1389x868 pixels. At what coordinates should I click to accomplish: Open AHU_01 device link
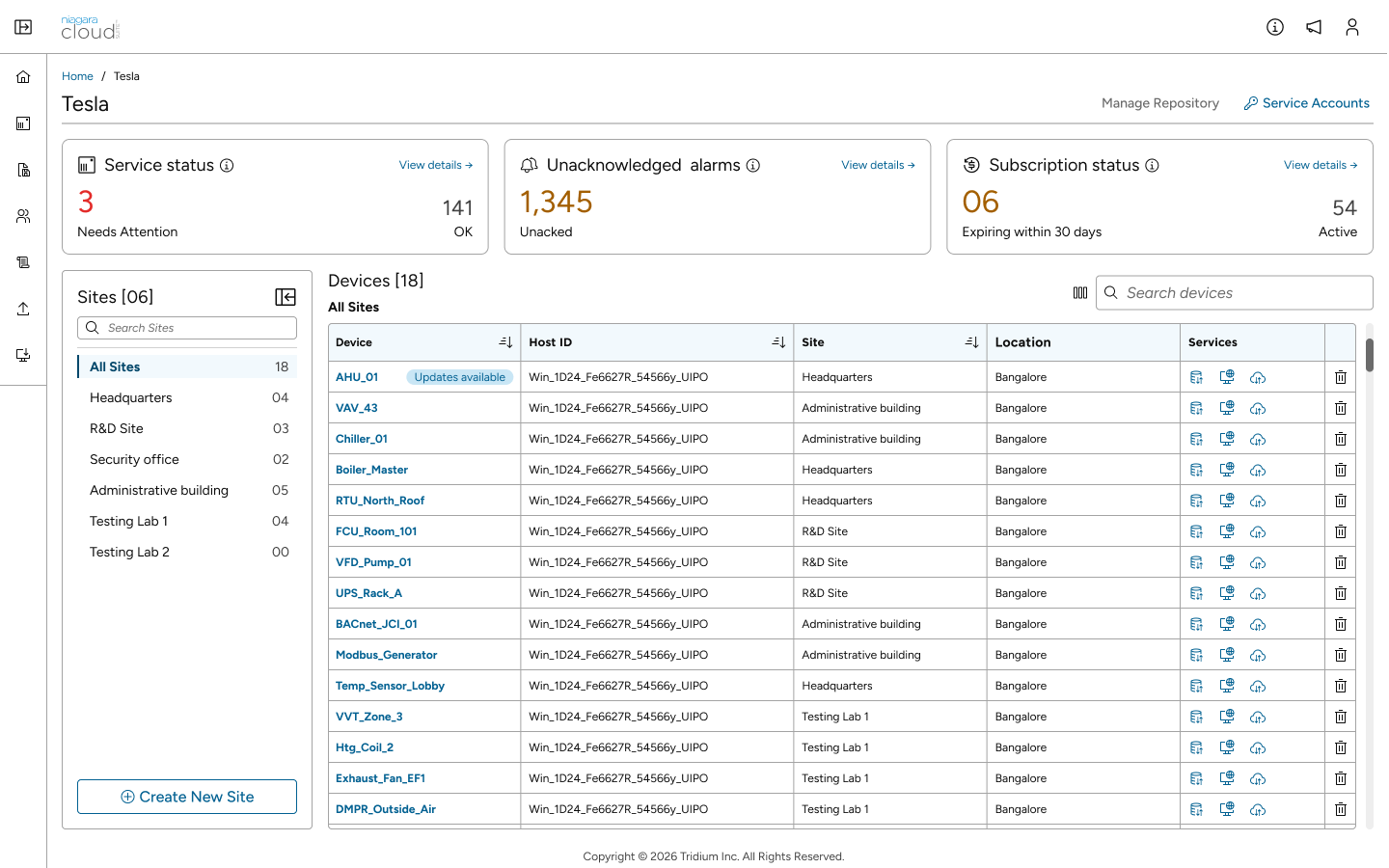[357, 377]
